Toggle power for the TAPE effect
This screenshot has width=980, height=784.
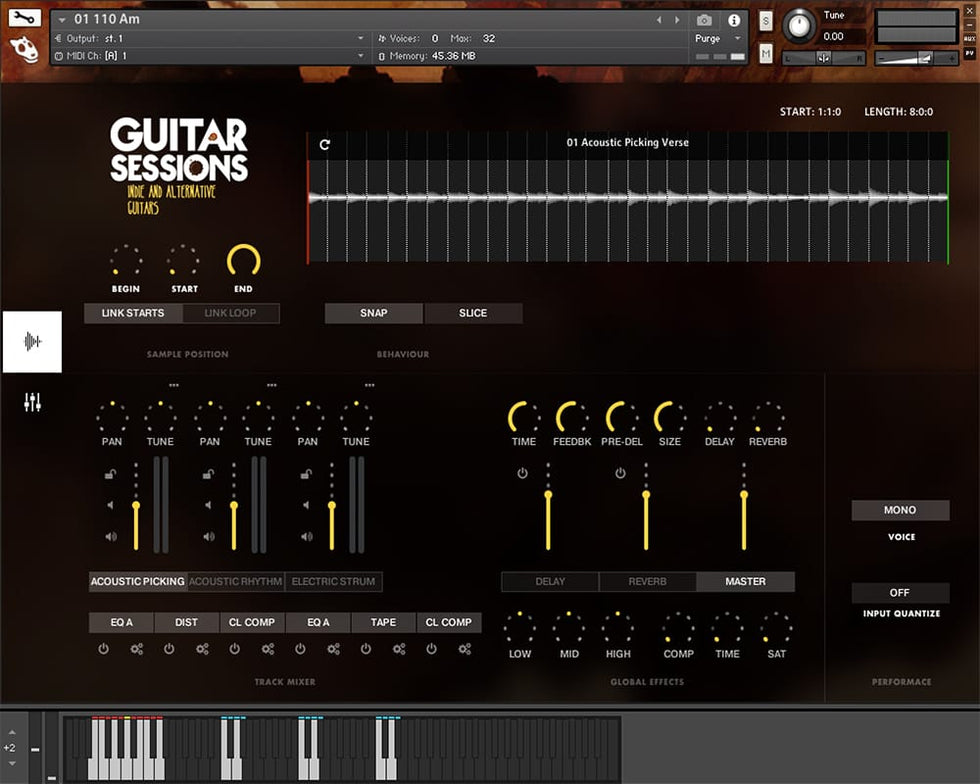366,649
